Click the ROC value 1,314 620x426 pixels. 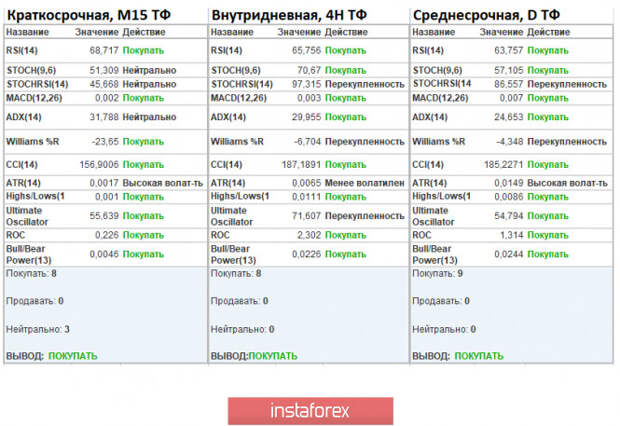[511, 235]
